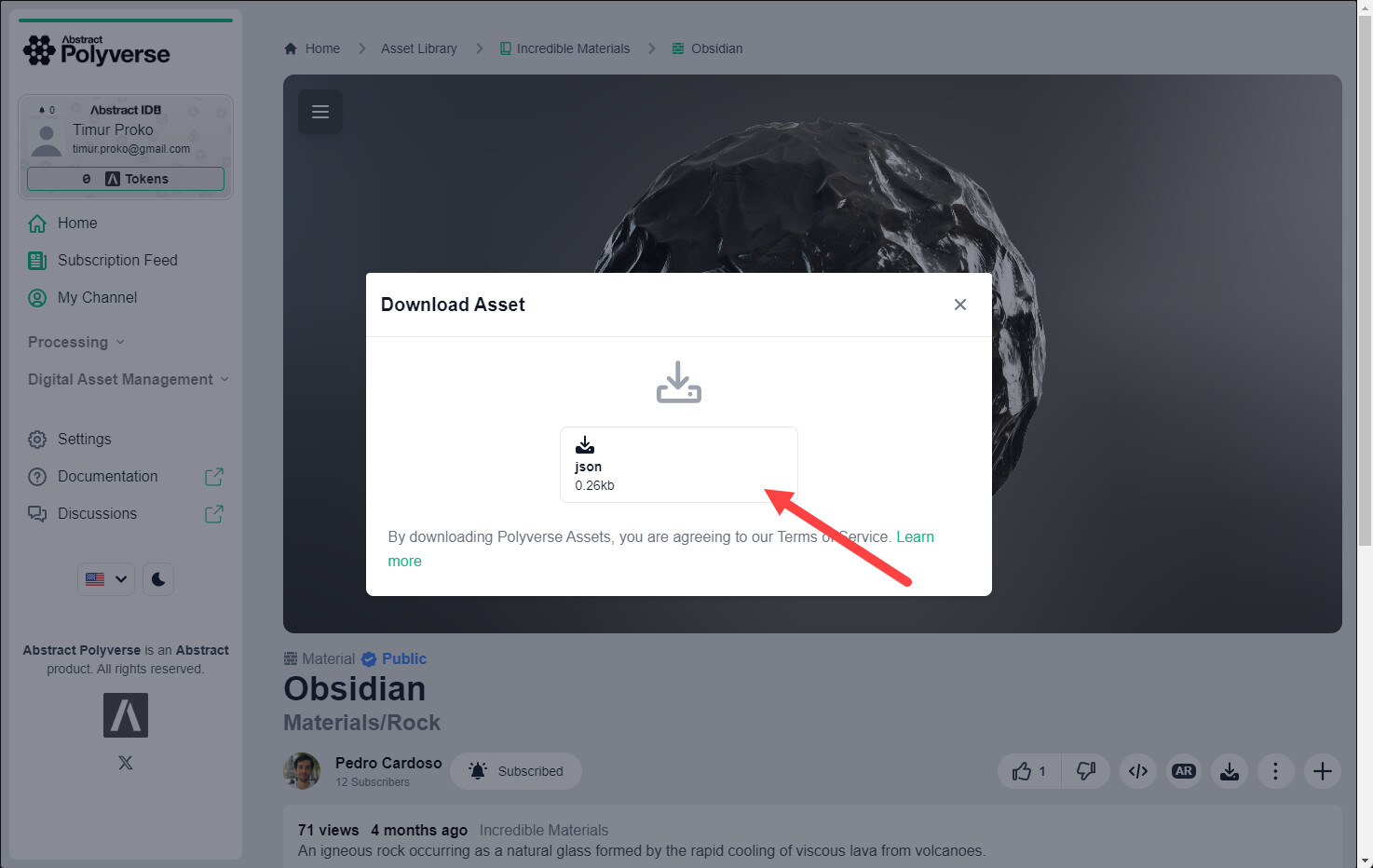This screenshot has height=868, width=1373.
Task: Click the download icon in the action bar
Action: pyautogui.click(x=1230, y=771)
